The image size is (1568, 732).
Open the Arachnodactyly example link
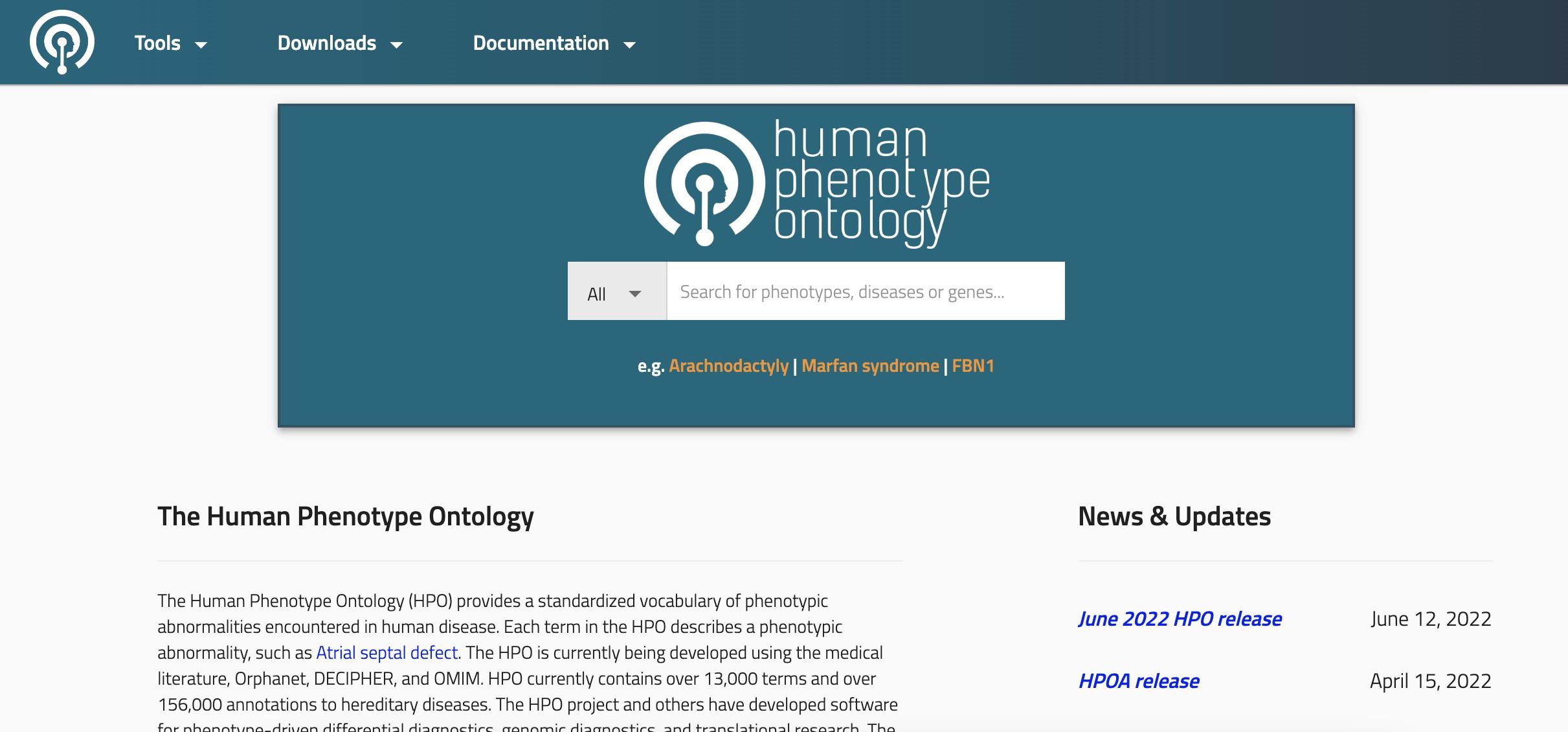(x=729, y=366)
